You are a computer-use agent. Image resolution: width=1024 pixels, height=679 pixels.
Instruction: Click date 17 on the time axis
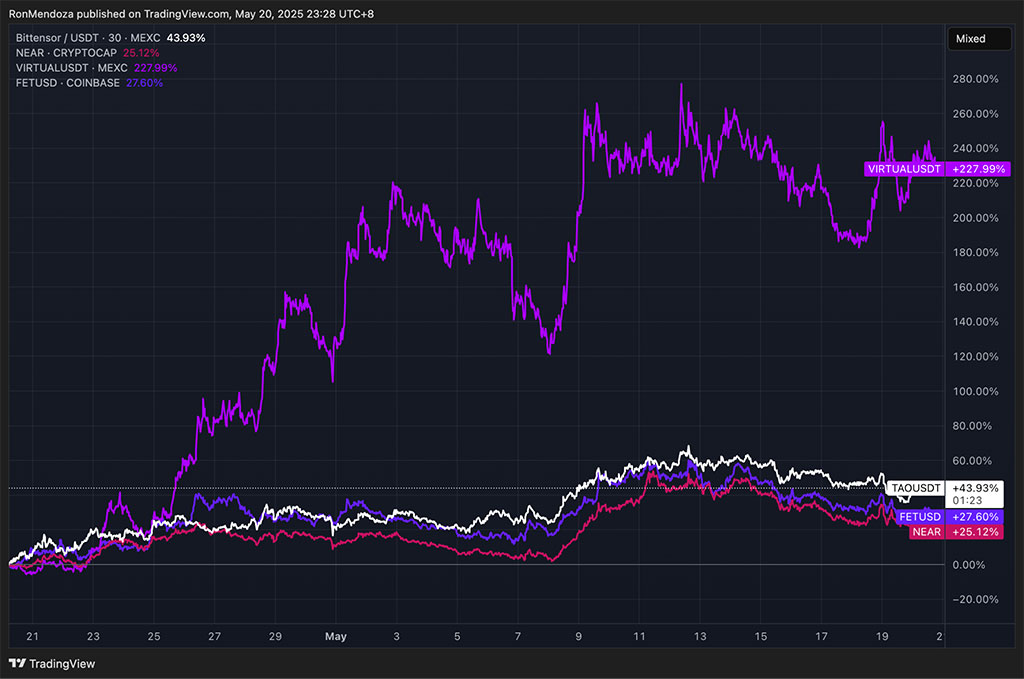822,636
